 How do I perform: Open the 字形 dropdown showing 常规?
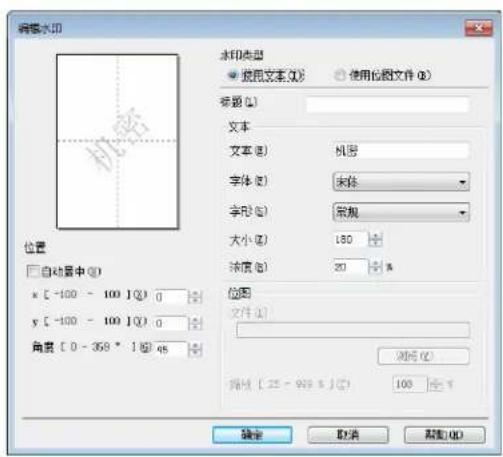[401, 212]
